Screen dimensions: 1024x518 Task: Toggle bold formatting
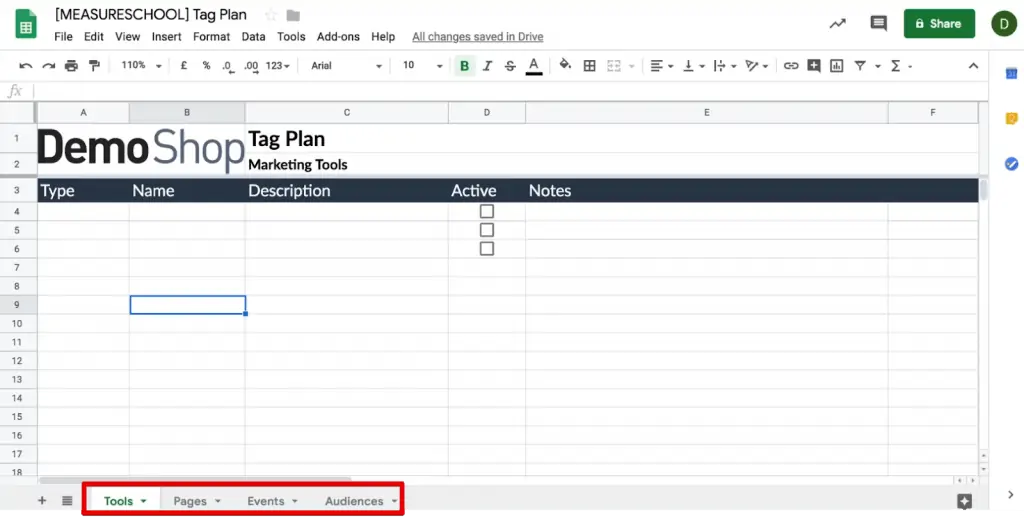click(x=464, y=65)
